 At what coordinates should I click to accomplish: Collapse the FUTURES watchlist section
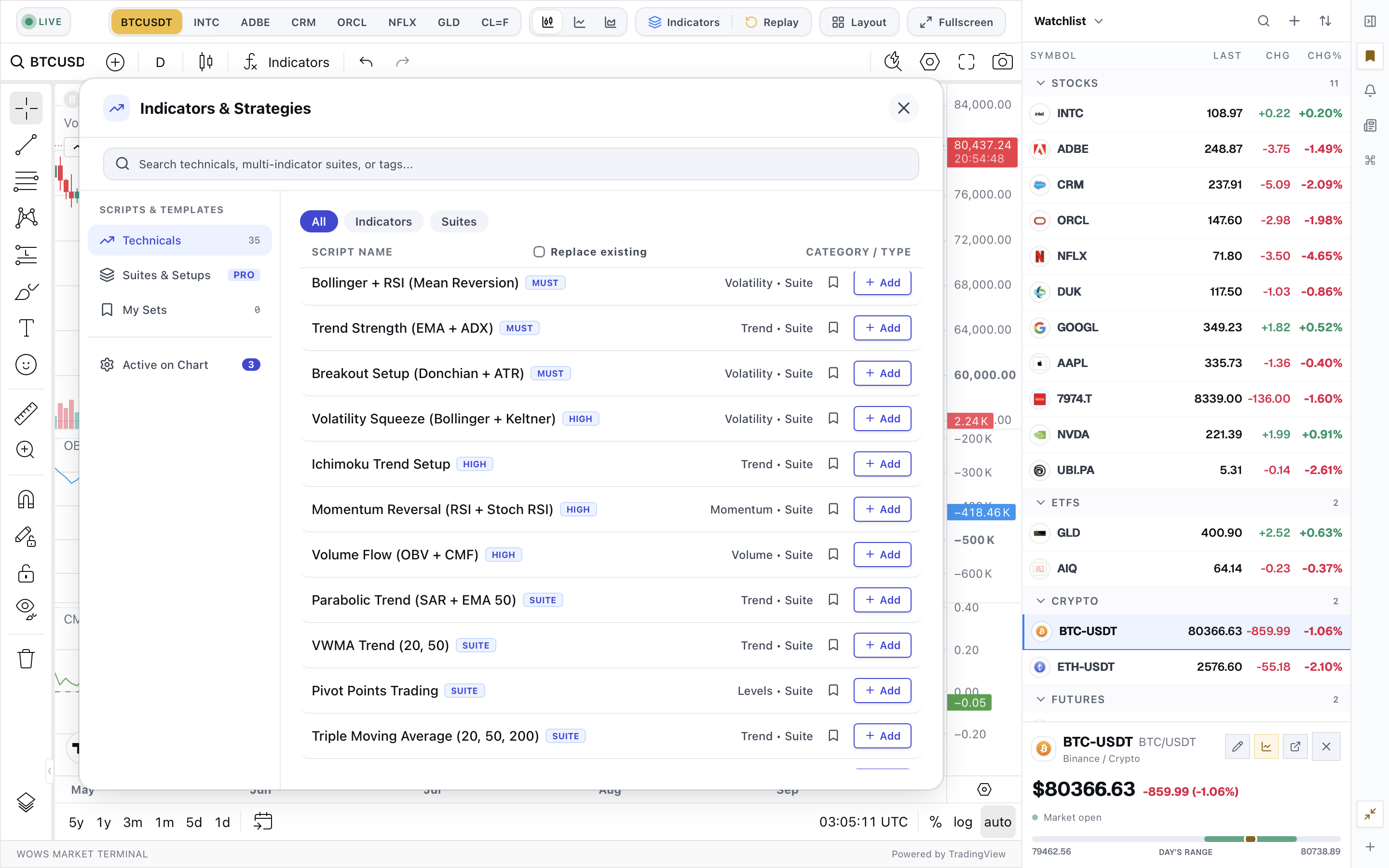(1041, 699)
